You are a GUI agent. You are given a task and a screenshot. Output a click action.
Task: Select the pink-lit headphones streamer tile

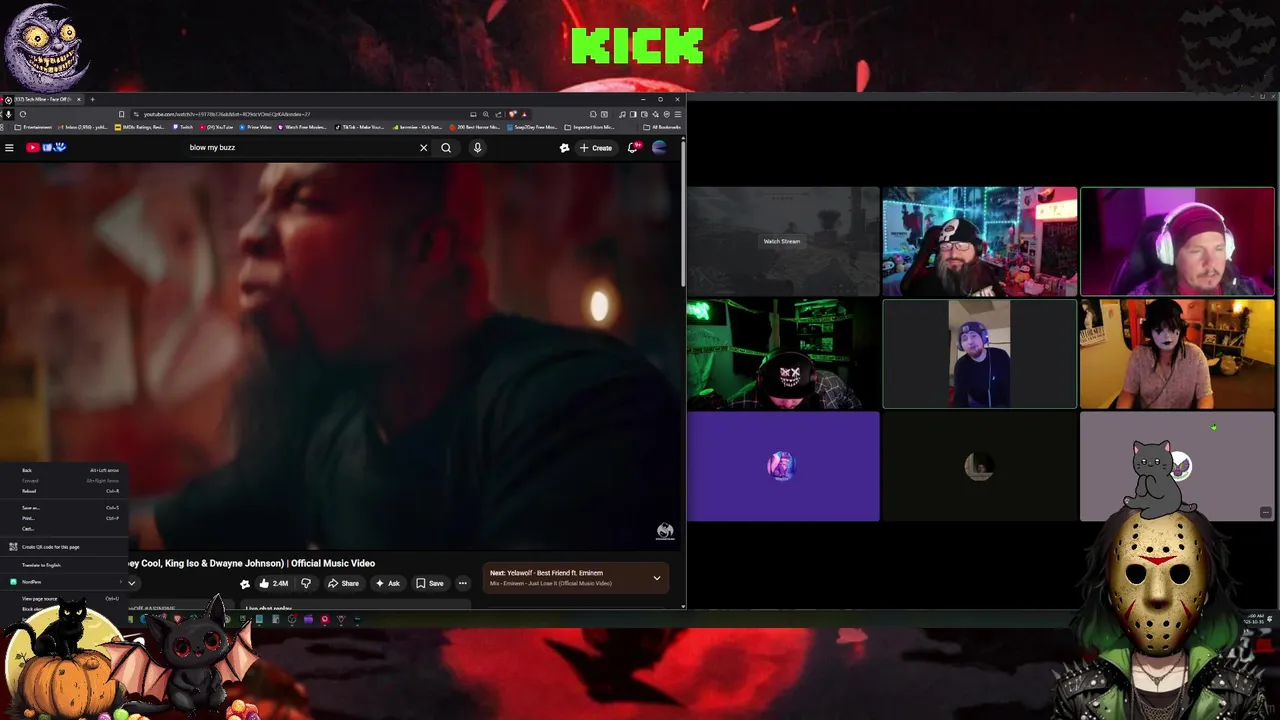(1178, 242)
